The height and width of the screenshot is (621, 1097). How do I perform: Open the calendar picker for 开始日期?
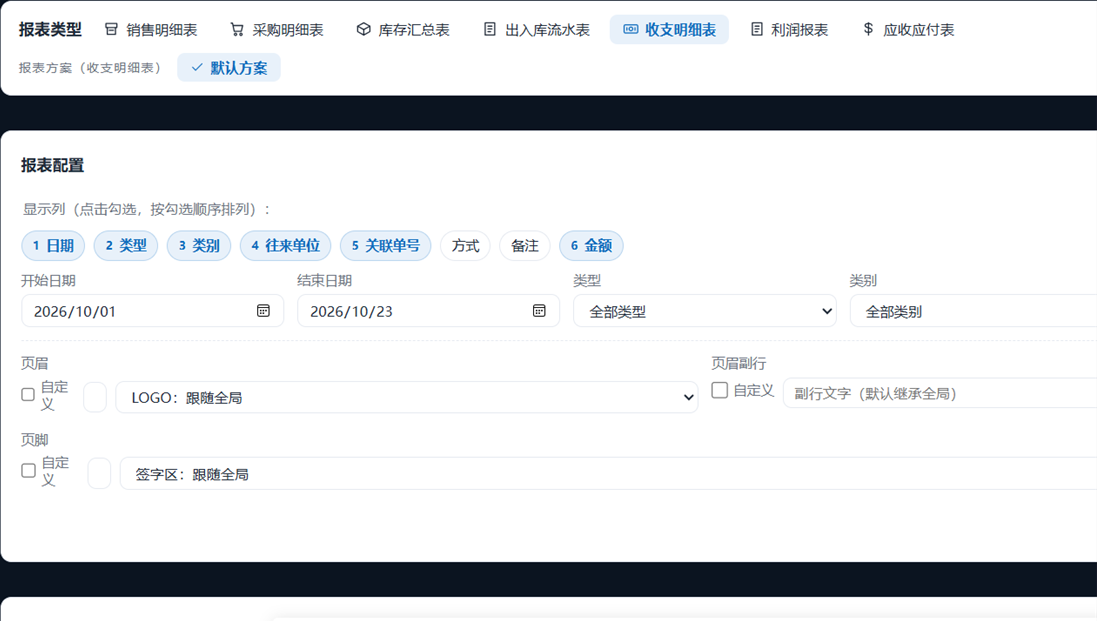263,310
